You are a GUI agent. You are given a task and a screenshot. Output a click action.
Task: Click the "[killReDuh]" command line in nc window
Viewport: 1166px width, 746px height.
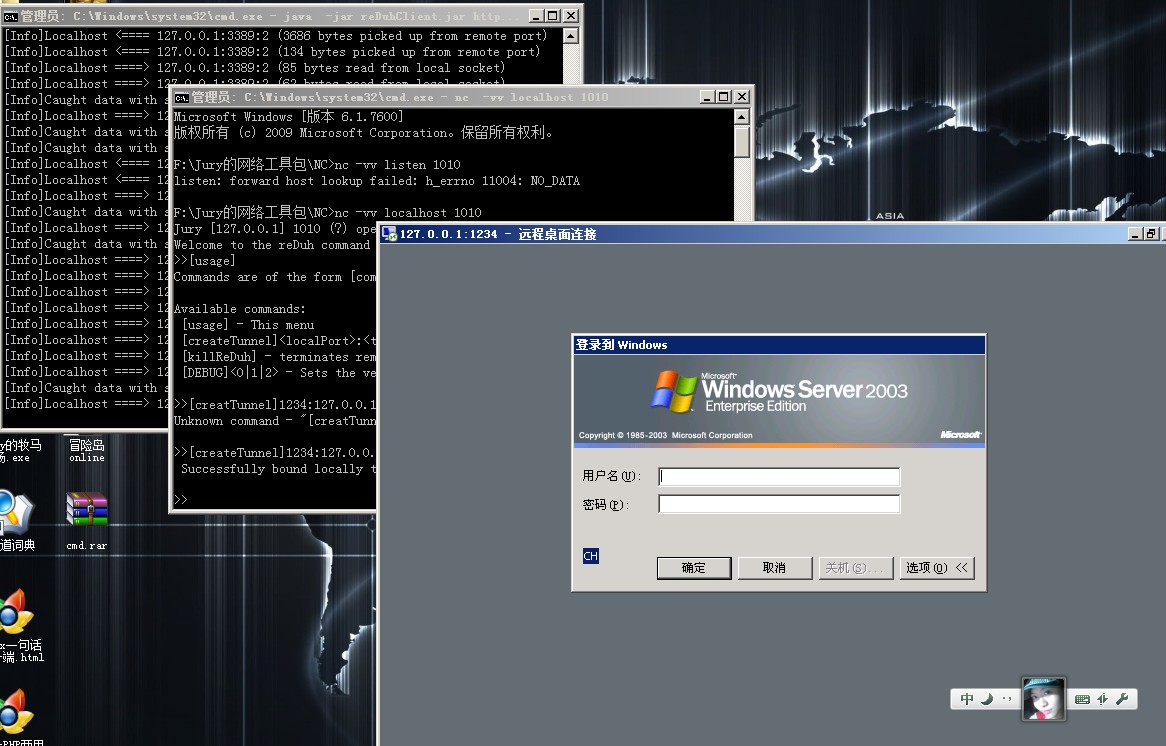pyautogui.click(x=279, y=356)
